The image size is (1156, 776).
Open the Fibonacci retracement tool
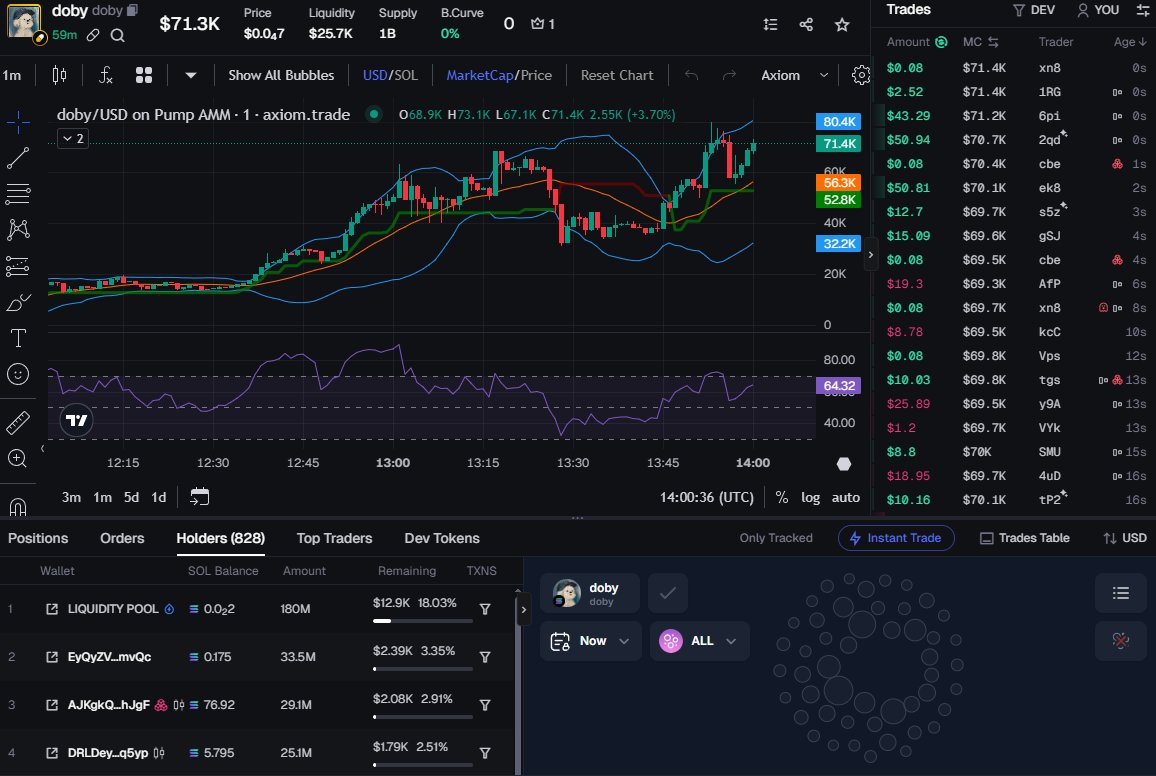[18, 194]
